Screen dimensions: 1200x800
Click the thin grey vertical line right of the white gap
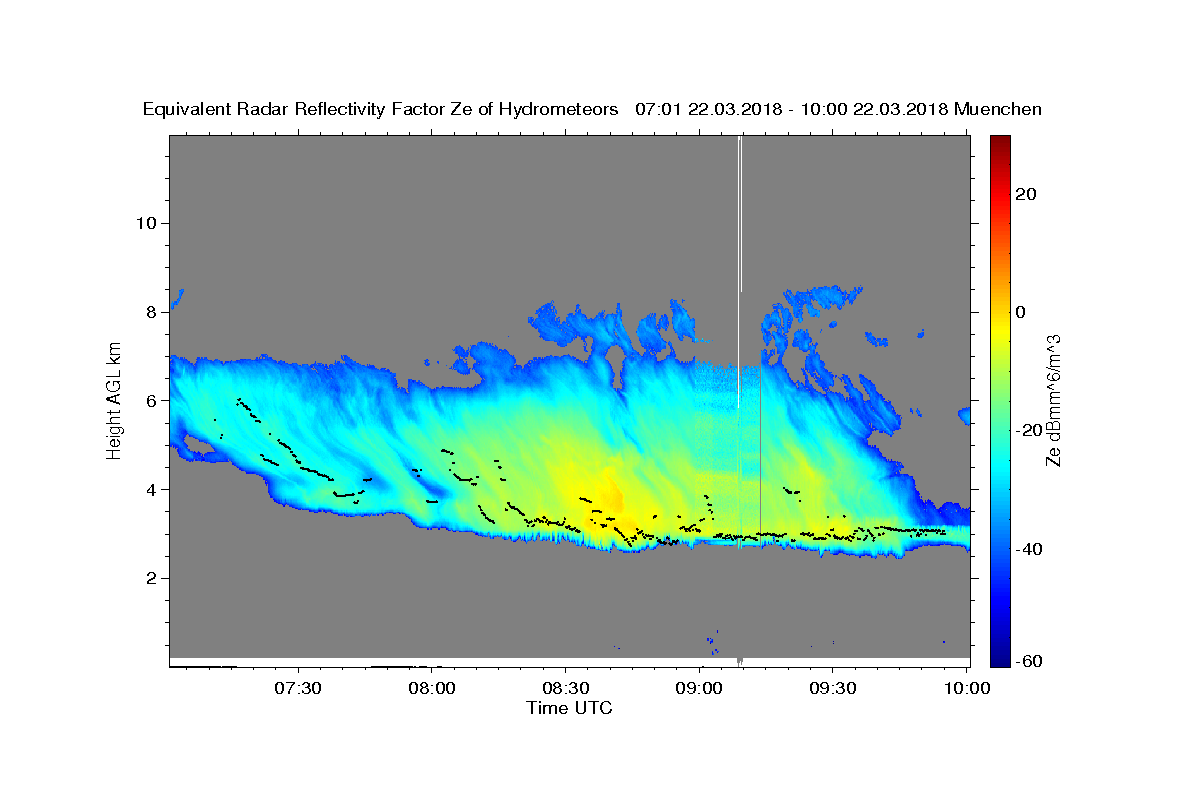point(761,450)
